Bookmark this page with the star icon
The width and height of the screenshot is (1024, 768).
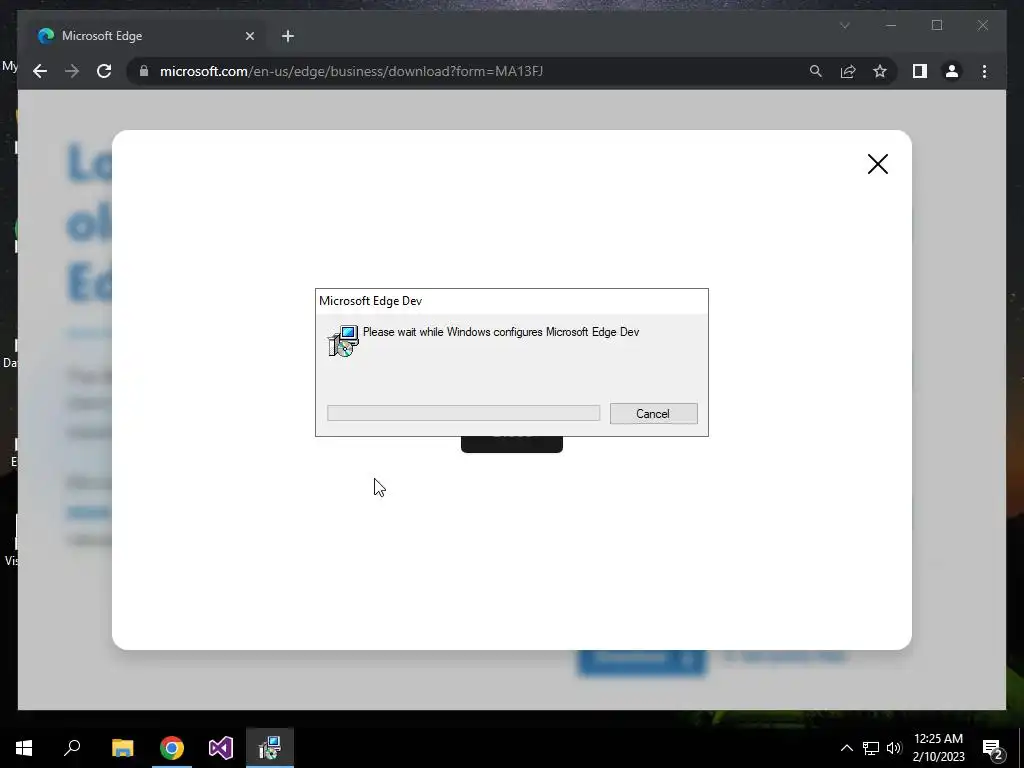click(880, 71)
